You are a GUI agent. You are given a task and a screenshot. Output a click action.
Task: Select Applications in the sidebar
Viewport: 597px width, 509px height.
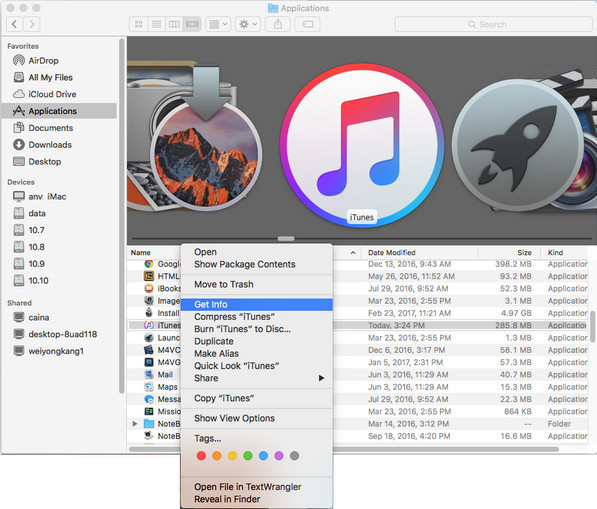click(59, 111)
